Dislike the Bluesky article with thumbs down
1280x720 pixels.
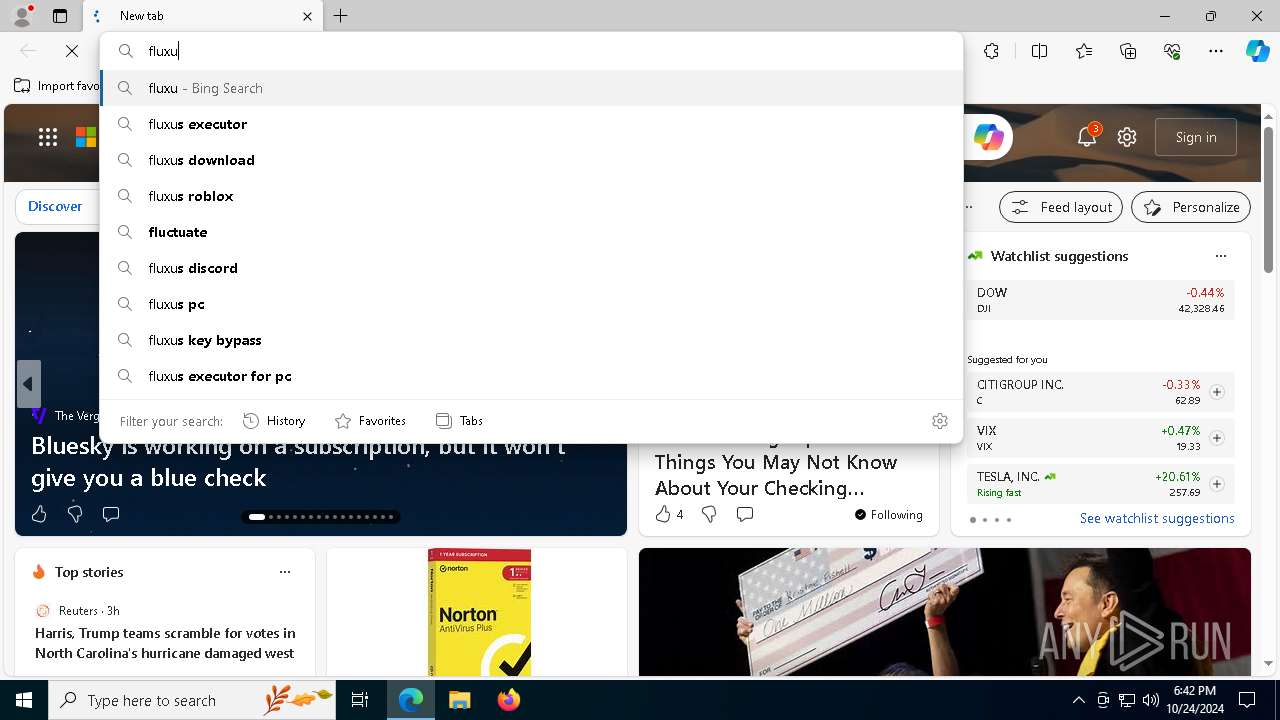75,514
